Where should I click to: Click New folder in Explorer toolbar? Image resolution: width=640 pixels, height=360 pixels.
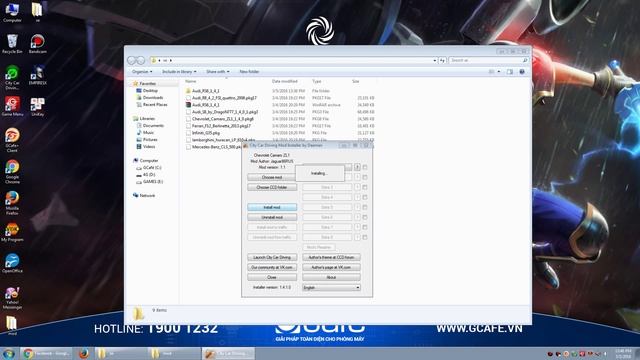[249, 72]
